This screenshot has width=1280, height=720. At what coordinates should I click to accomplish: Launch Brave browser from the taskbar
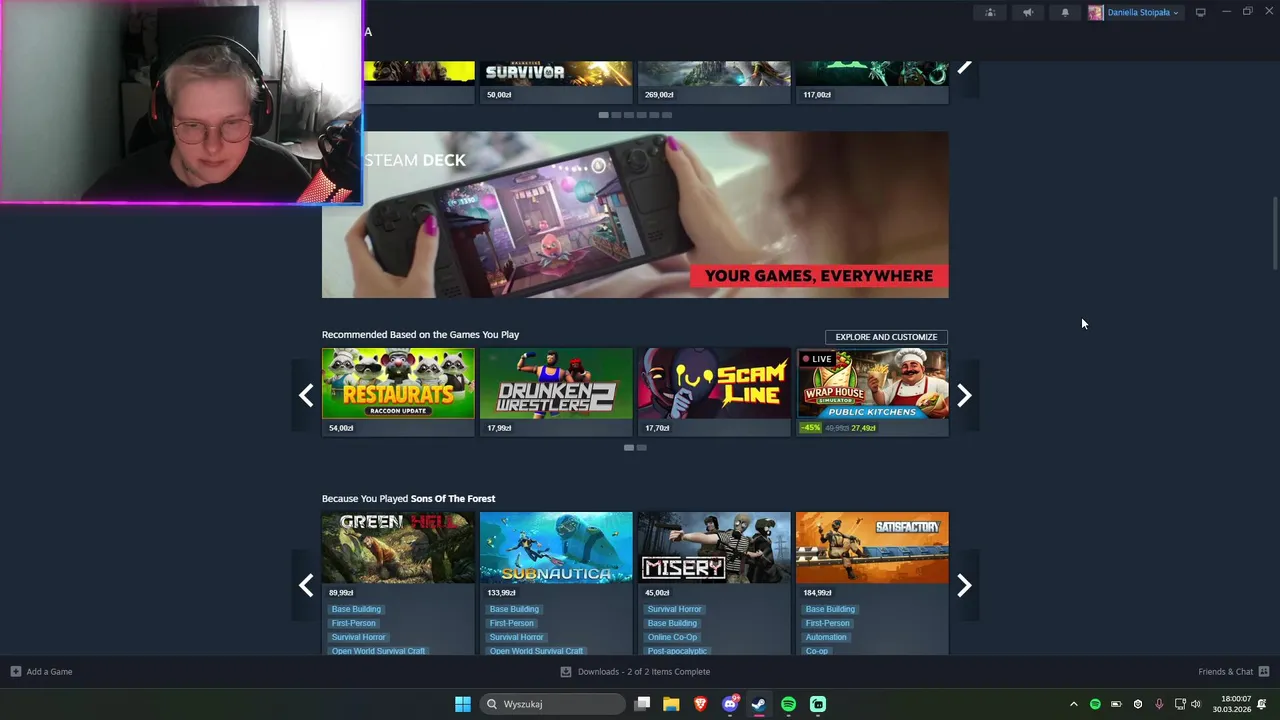pos(700,704)
